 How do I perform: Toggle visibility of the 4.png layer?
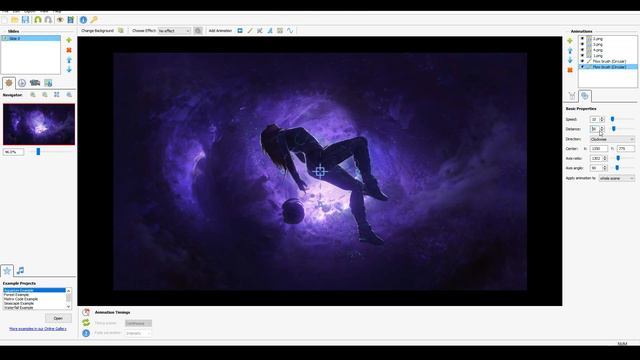[x=582, y=50]
